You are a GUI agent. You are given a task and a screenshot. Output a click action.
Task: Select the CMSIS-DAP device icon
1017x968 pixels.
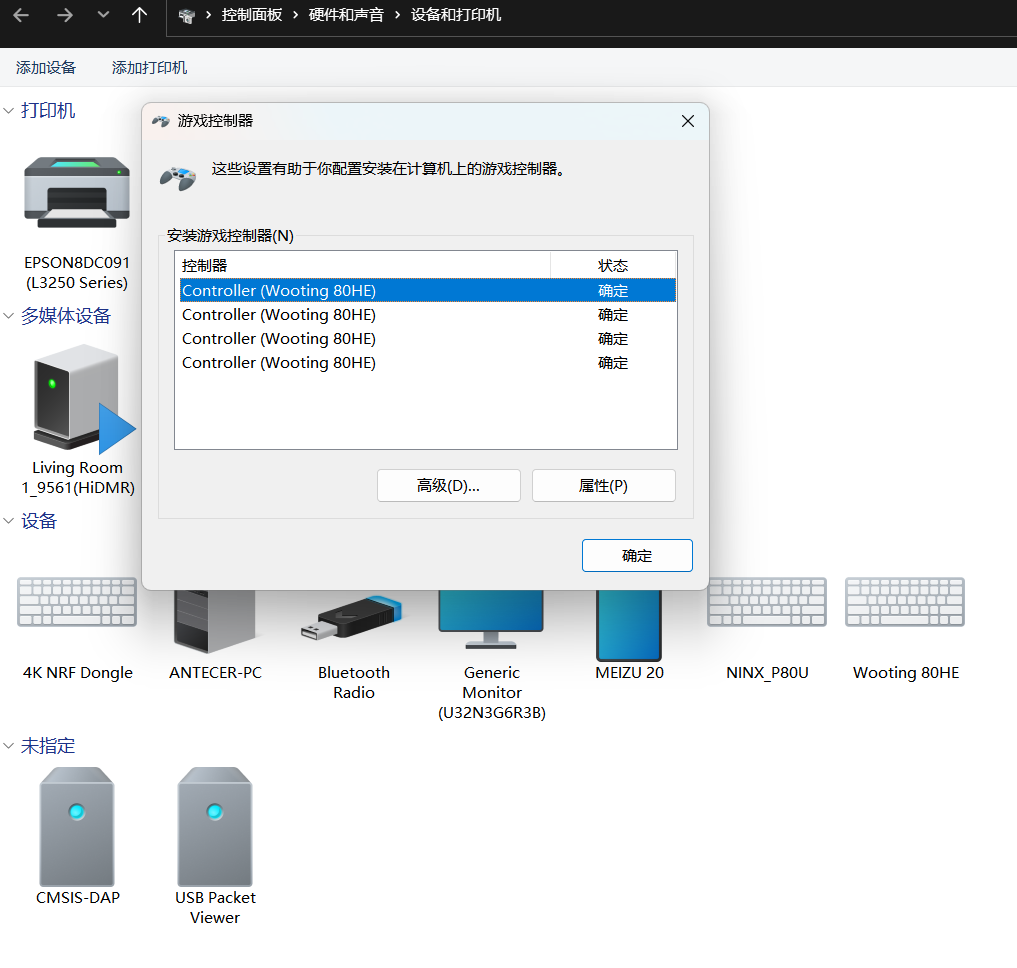point(77,827)
